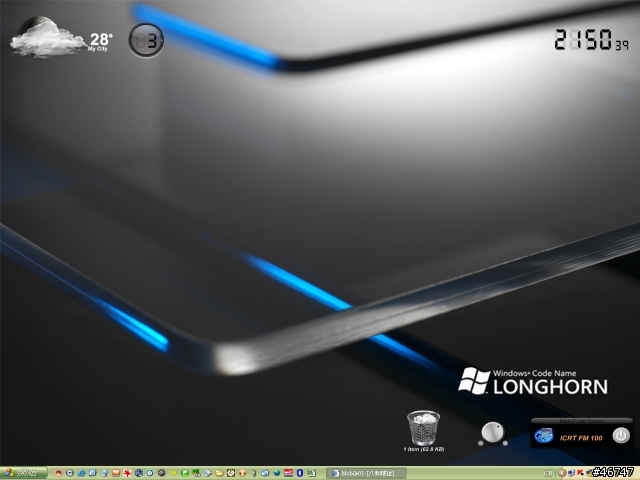The height and width of the screenshot is (480, 640).
Task: Click the ICRT FM 100 station label
Action: click(x=581, y=438)
